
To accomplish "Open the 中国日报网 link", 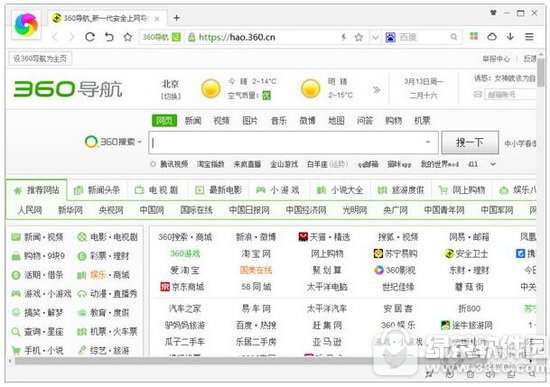I will (249, 210).
